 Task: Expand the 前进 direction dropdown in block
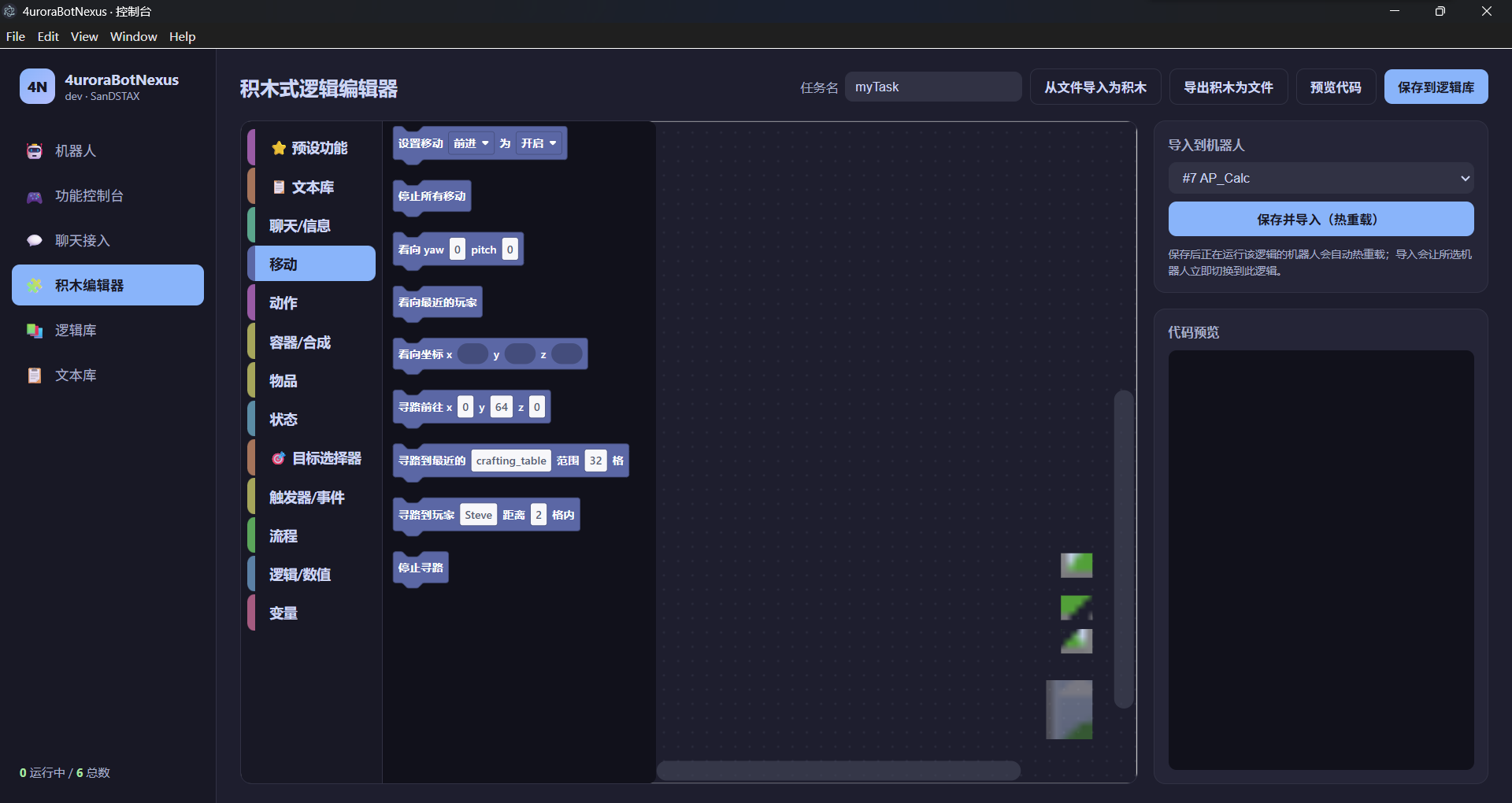click(x=471, y=143)
